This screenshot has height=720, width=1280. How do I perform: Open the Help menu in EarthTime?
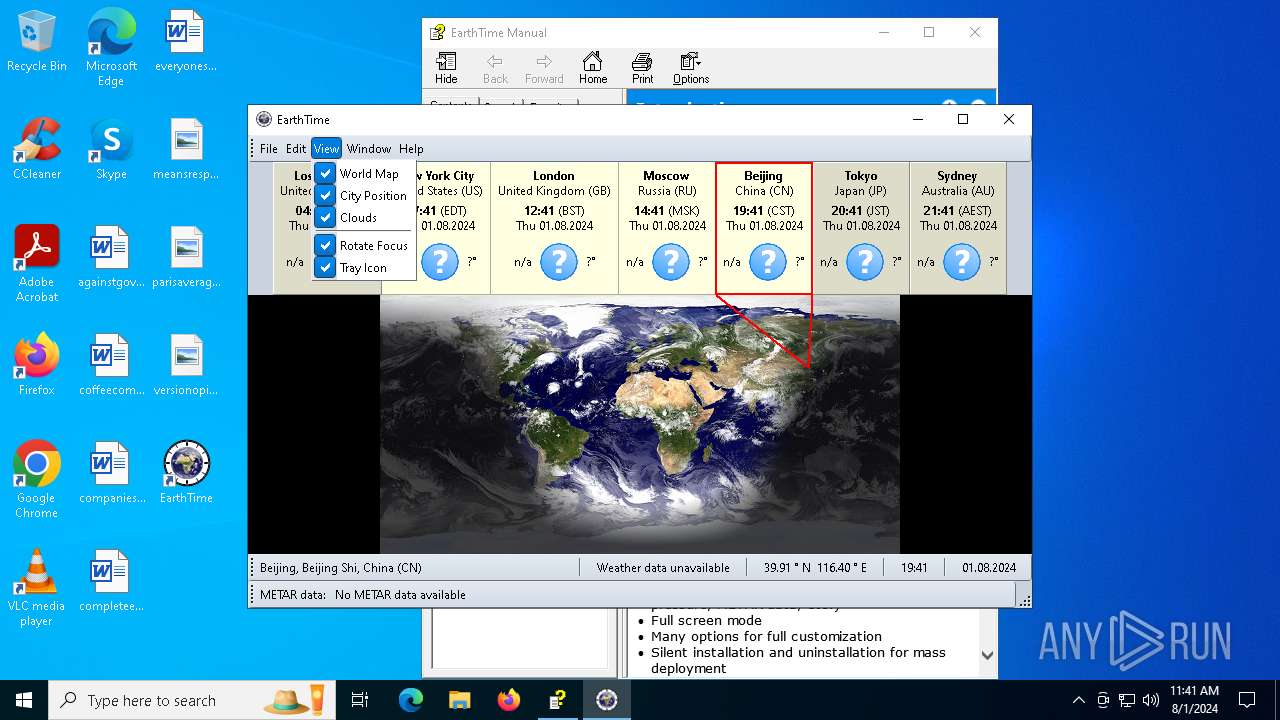411,148
